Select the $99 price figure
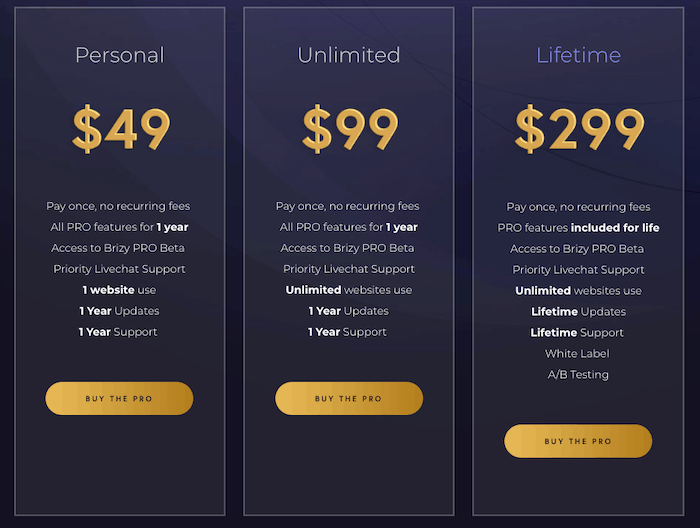The image size is (700, 528). tap(350, 129)
